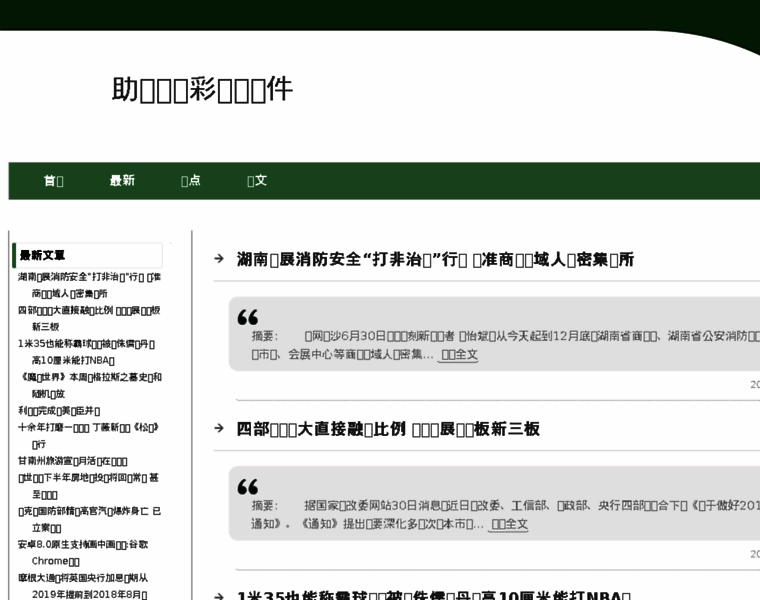Click the quote mark icon in the 四部 summary

[x=248, y=487]
